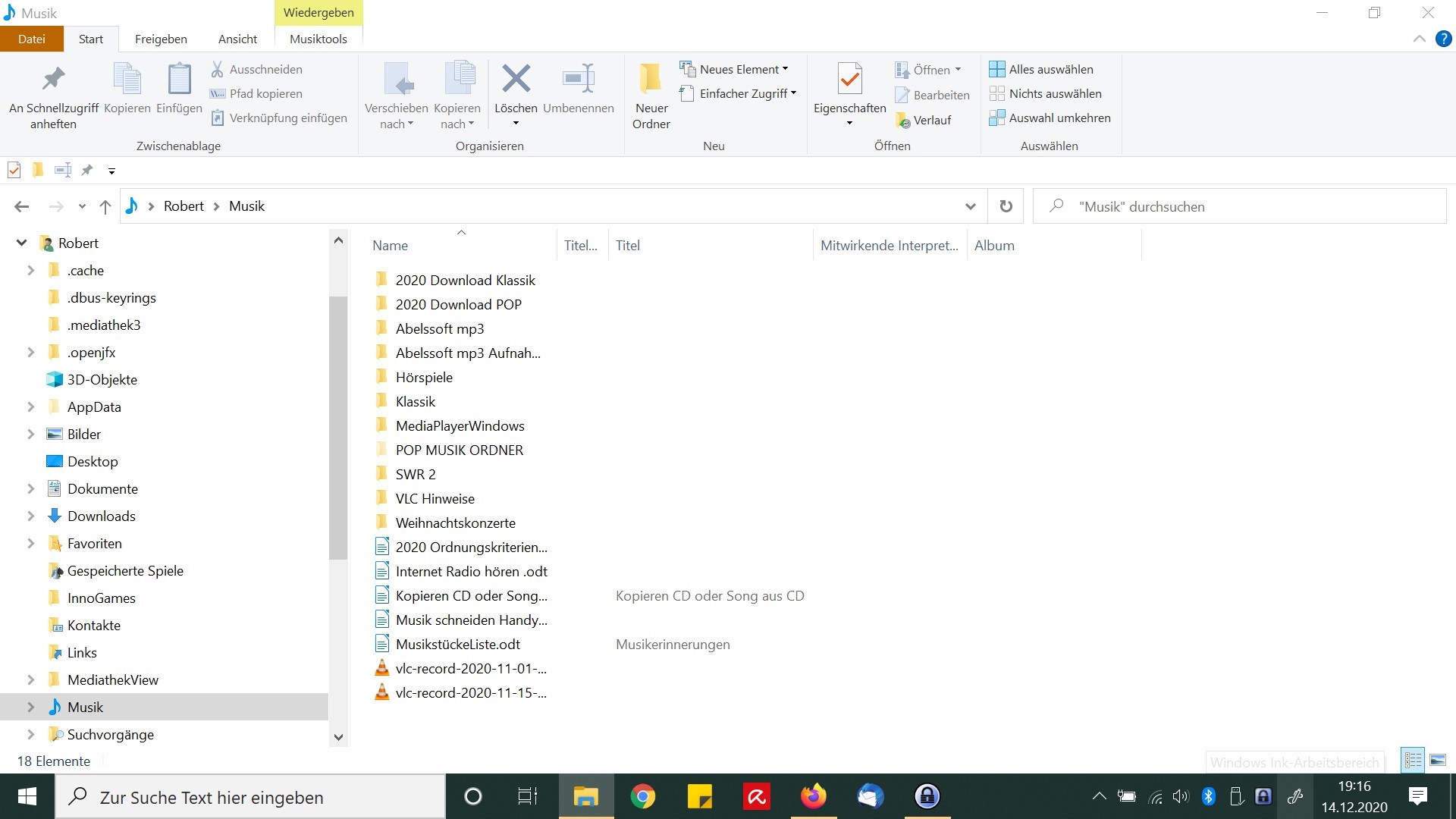Open the Verschieben nach dropdown
The image size is (1456, 819).
[396, 116]
